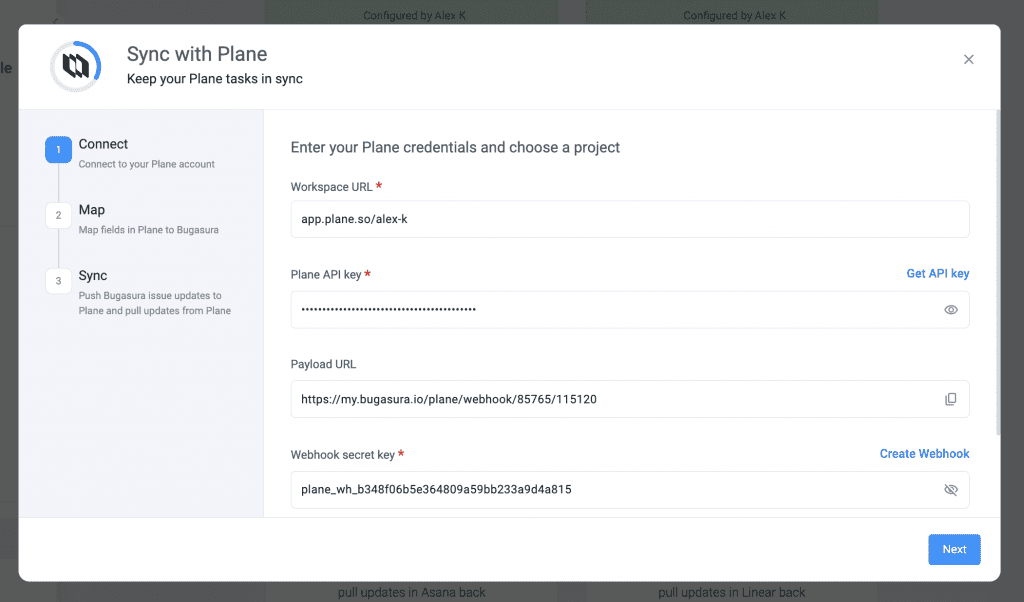
Task: Click the Plane logo icon in header
Action: [76, 66]
